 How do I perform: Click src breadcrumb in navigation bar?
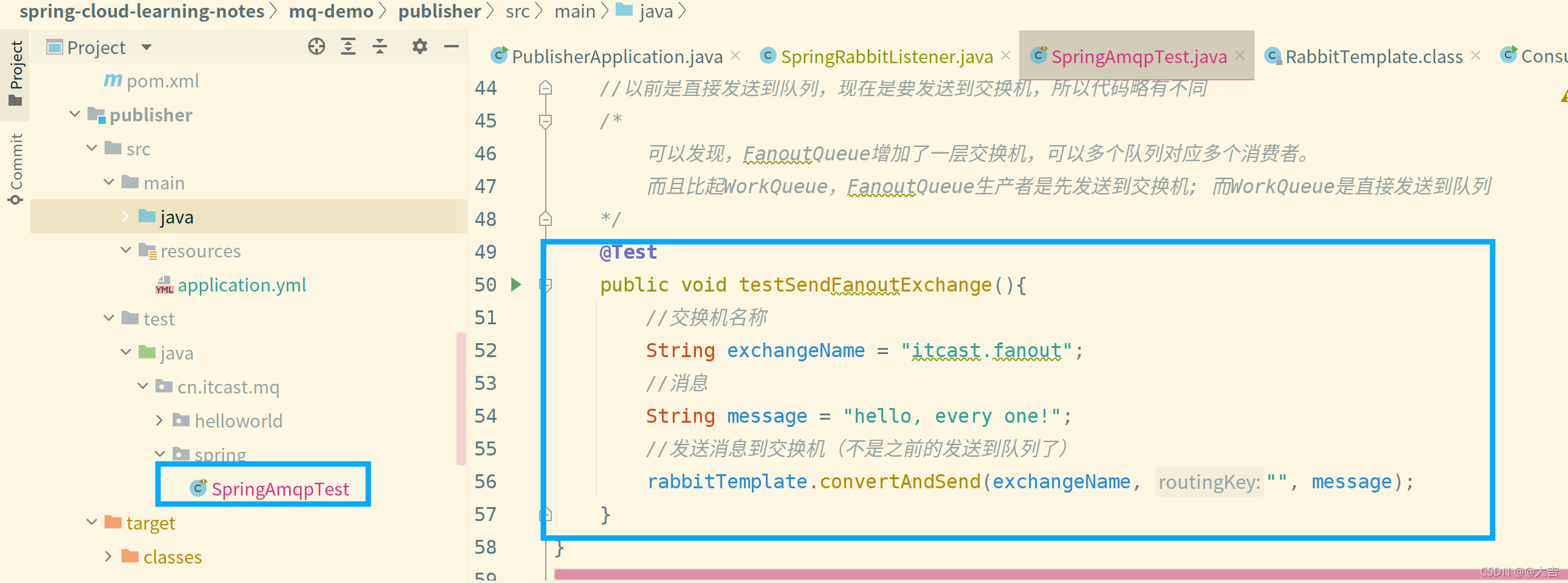click(x=517, y=12)
